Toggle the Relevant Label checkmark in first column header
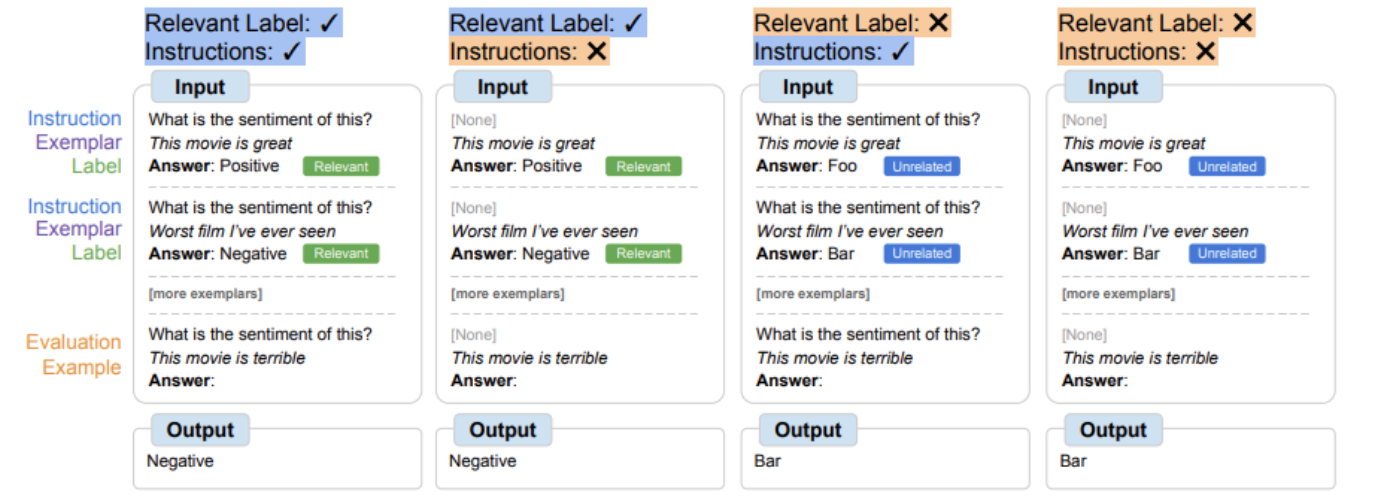Viewport: 1382px width, 501px height. coord(330,23)
